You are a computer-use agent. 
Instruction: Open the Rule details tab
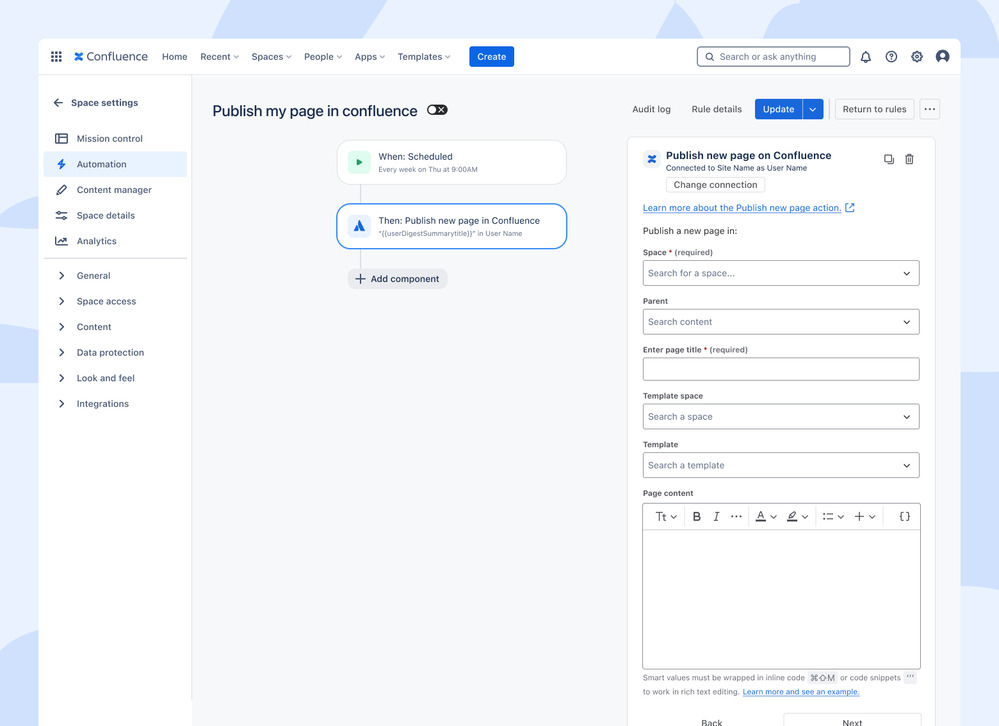717,109
